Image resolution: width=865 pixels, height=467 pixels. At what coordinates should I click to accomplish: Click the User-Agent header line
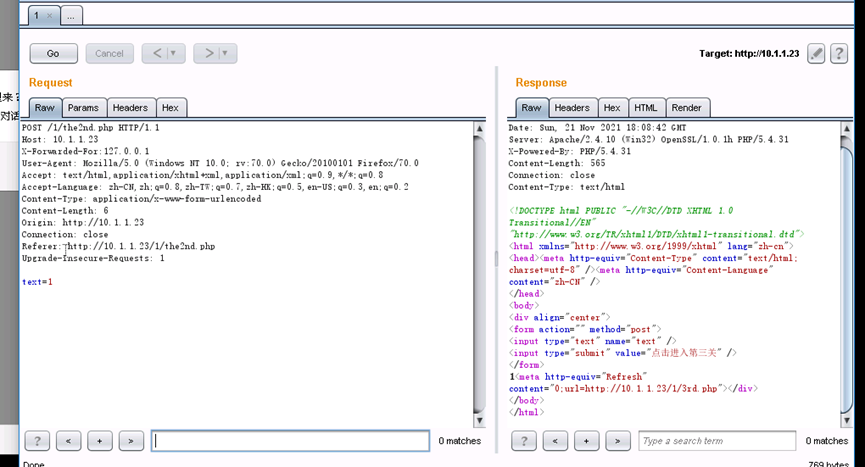coord(220,163)
